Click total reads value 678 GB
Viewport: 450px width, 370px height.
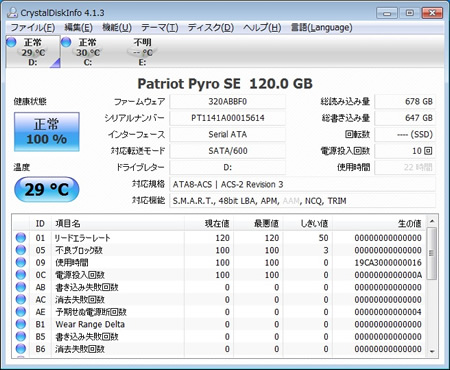(x=405, y=101)
